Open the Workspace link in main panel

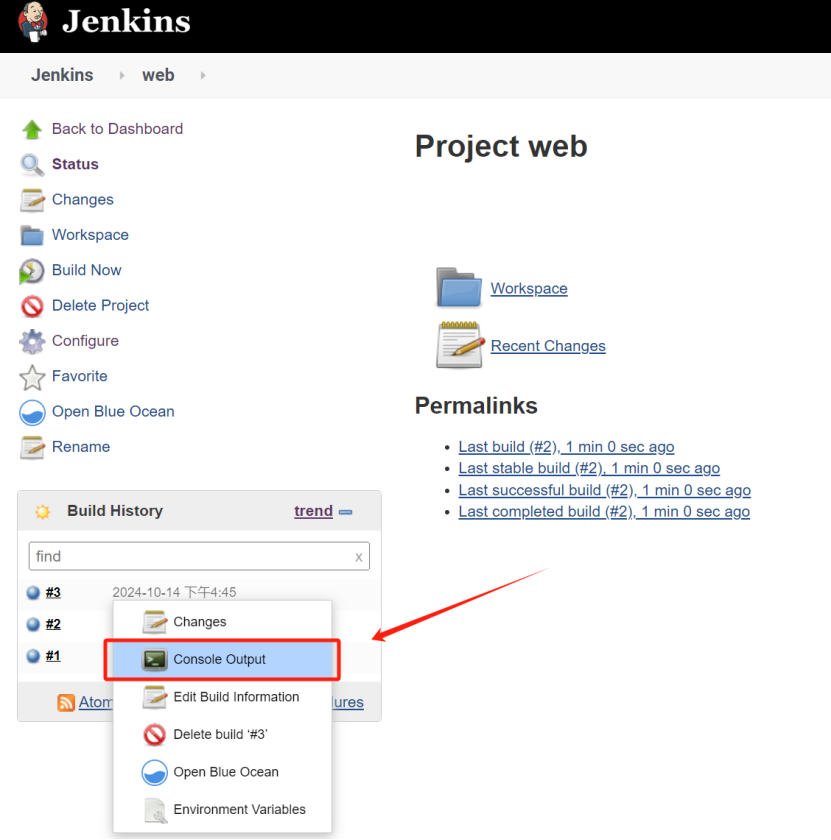click(x=529, y=288)
